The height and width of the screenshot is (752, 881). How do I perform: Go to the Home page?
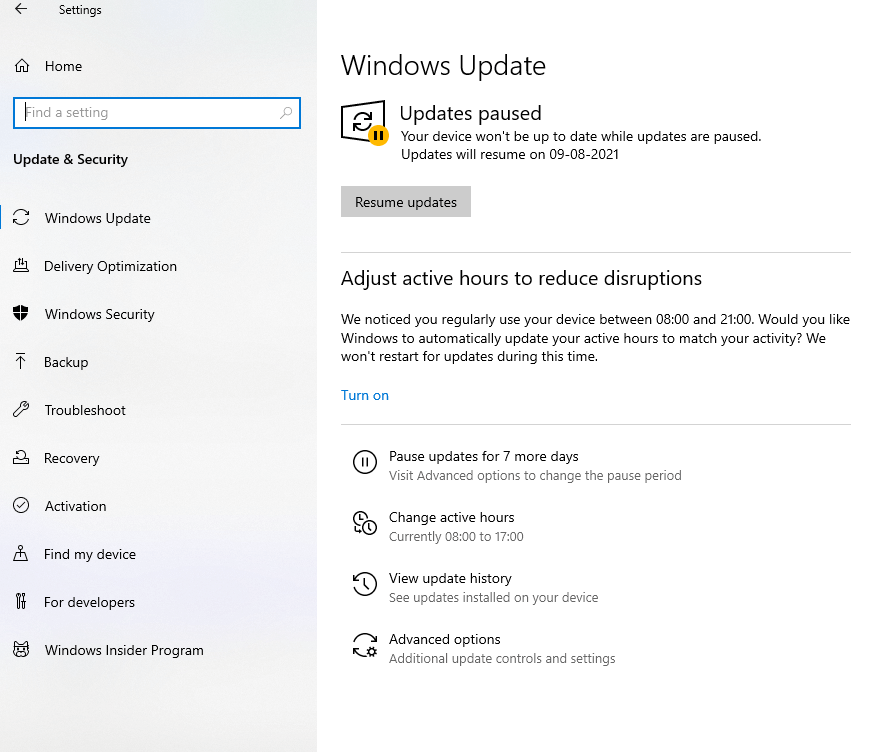(x=60, y=66)
